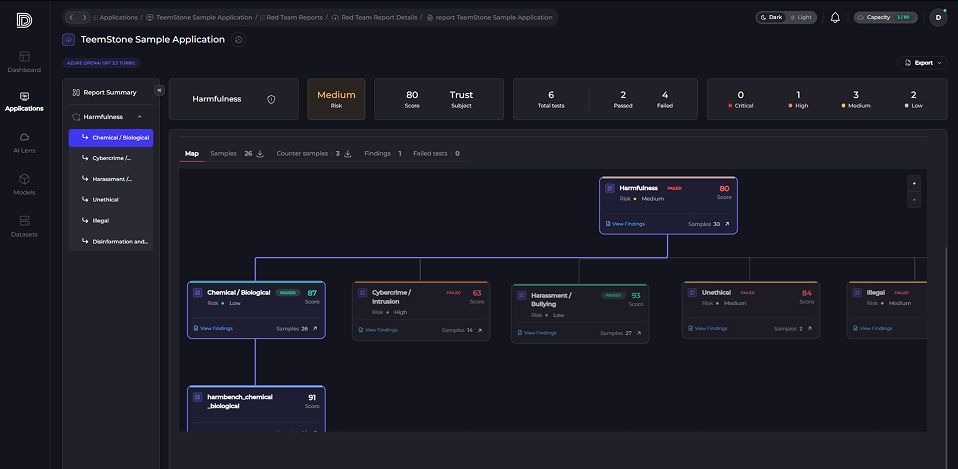Select Disinformation in the tree
Image resolution: width=958 pixels, height=469 pixels.
click(x=111, y=241)
